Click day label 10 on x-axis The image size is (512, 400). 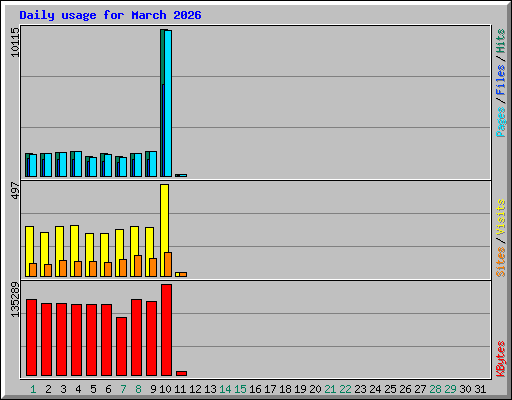(165, 389)
